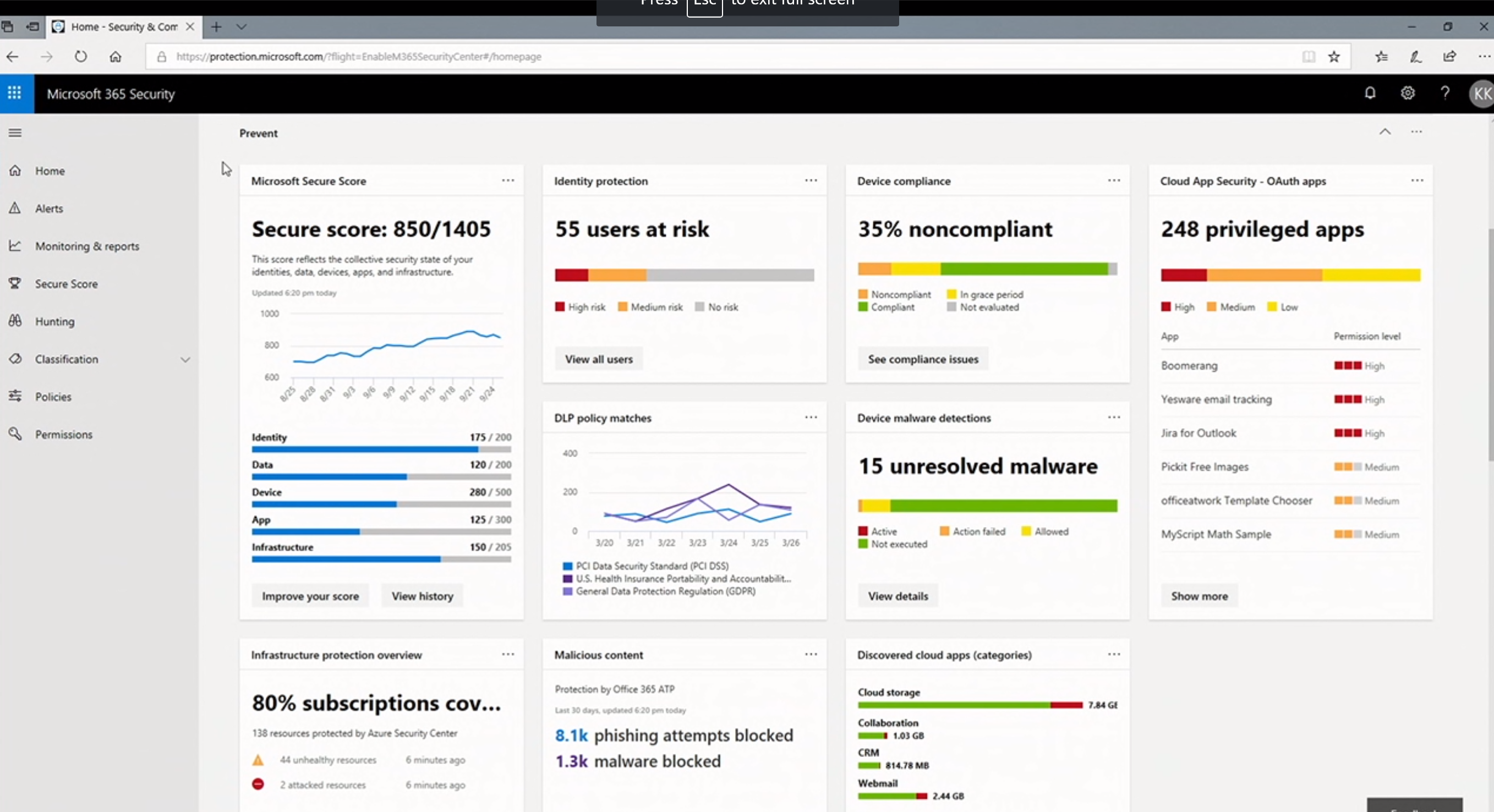
Task: Open browser settings and more ellipsis
Action: [1484, 56]
